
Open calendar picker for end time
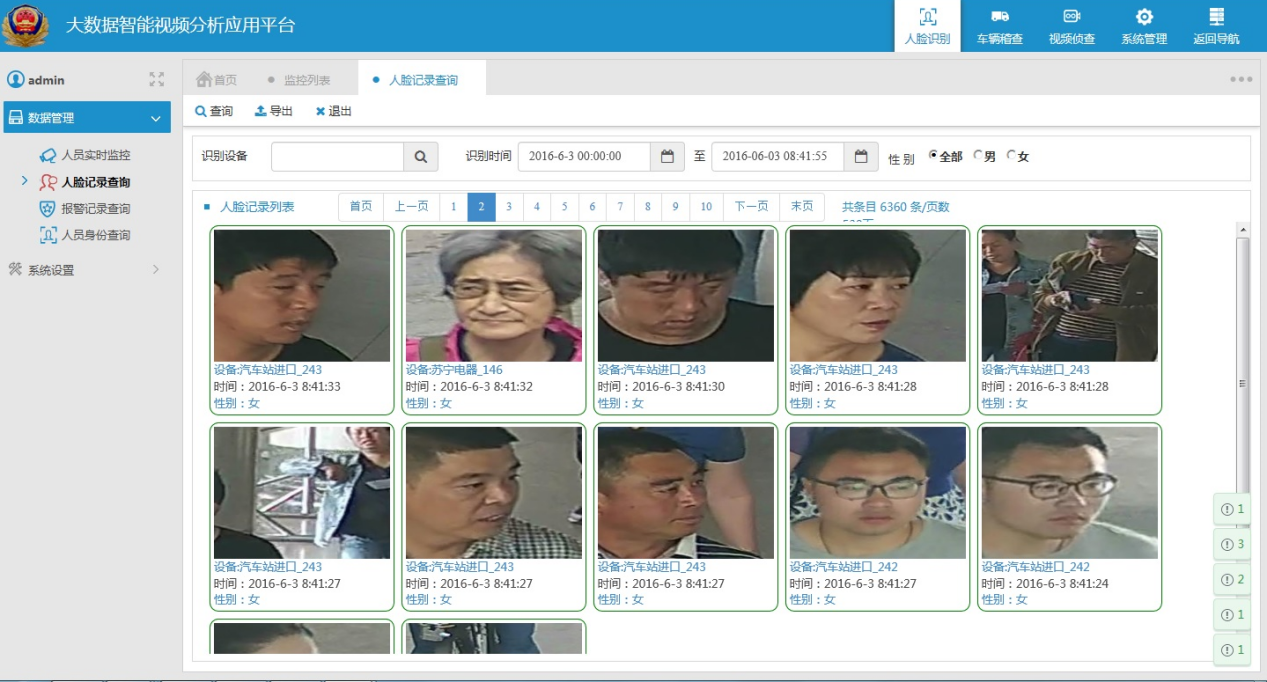[860, 156]
